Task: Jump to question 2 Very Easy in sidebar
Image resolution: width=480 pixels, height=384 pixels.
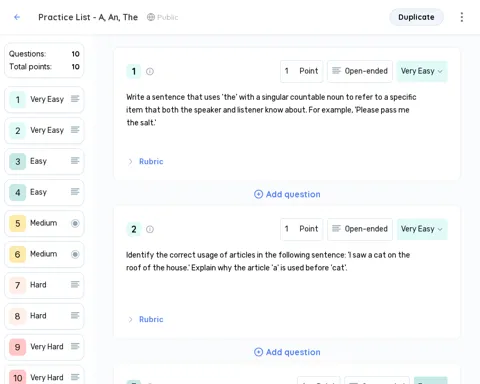Action: [44, 131]
